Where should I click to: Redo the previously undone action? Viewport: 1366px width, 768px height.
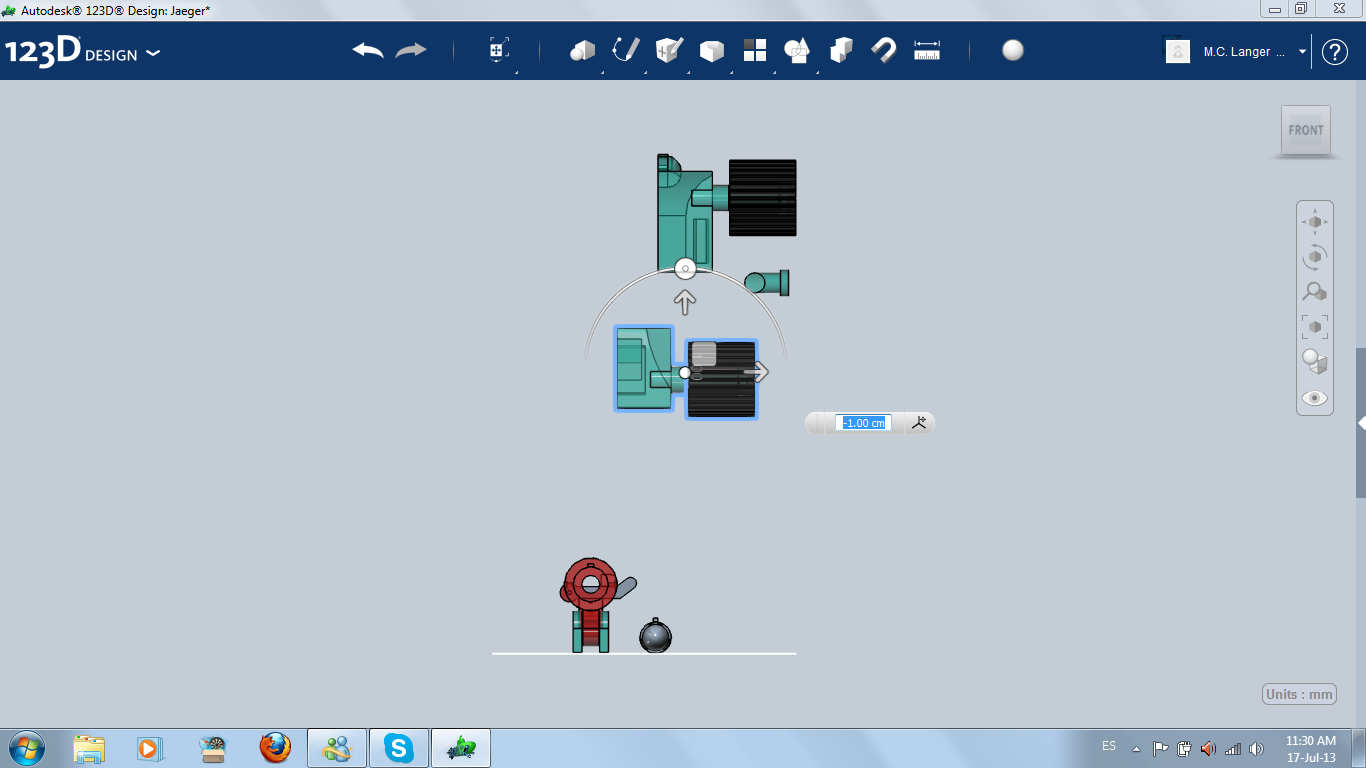coord(411,51)
